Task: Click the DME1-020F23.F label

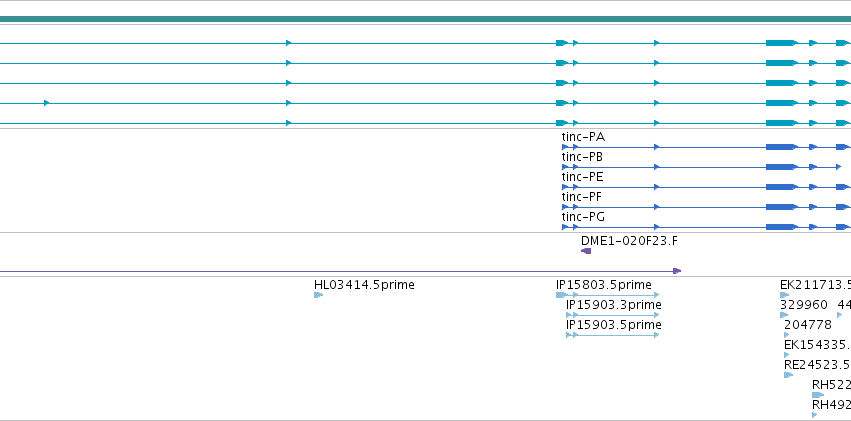Action: click(629, 241)
